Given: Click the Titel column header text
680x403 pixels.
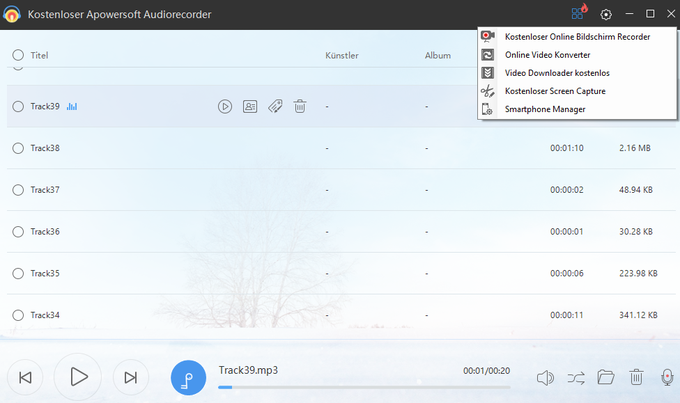Looking at the screenshot, I should (39, 56).
